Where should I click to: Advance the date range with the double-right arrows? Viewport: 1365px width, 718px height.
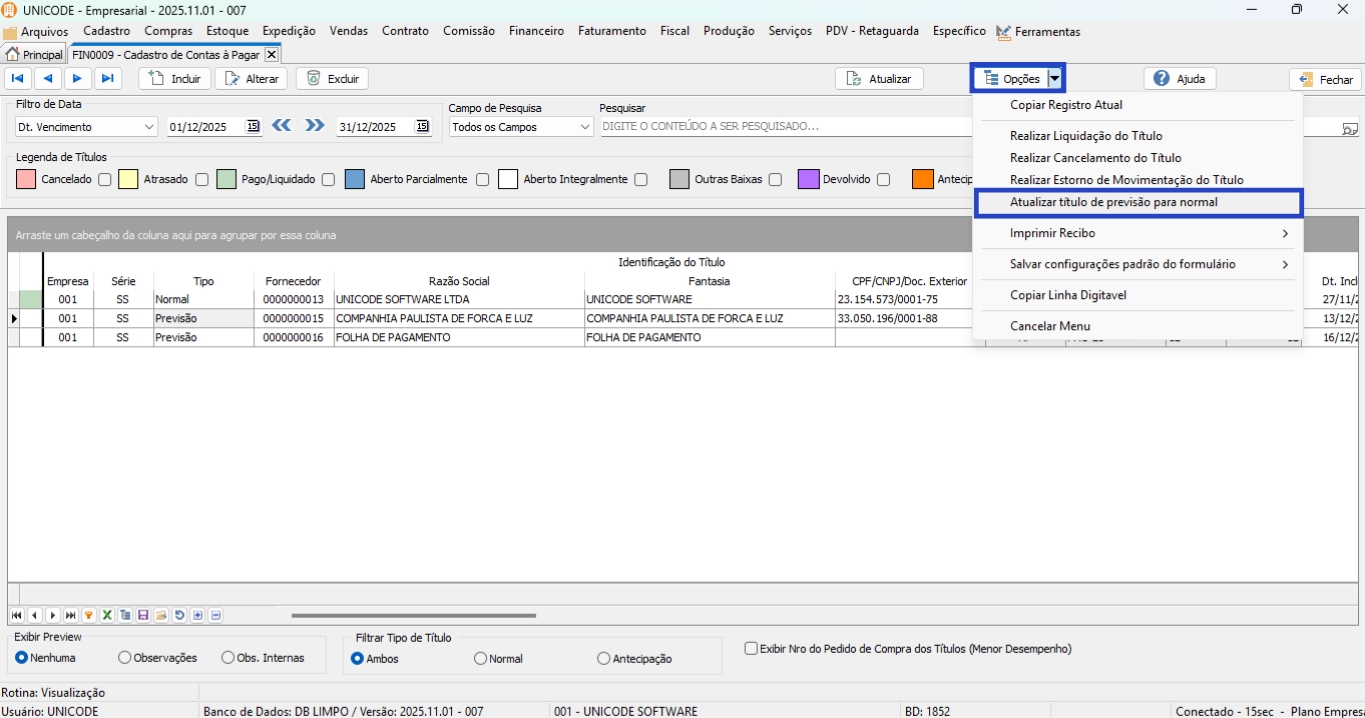(315, 126)
